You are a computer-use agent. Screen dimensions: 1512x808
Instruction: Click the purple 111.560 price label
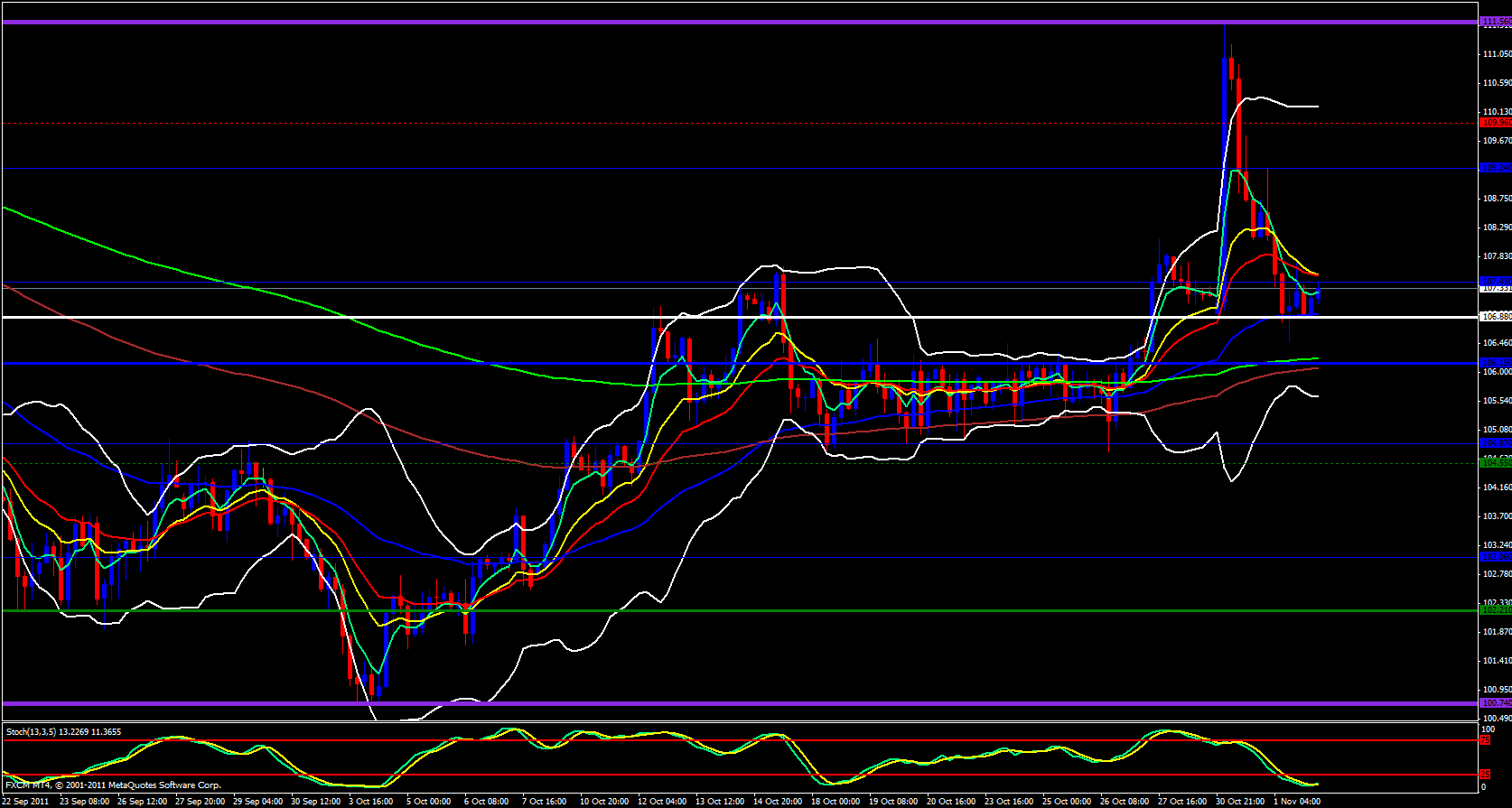pyautogui.click(x=1496, y=21)
